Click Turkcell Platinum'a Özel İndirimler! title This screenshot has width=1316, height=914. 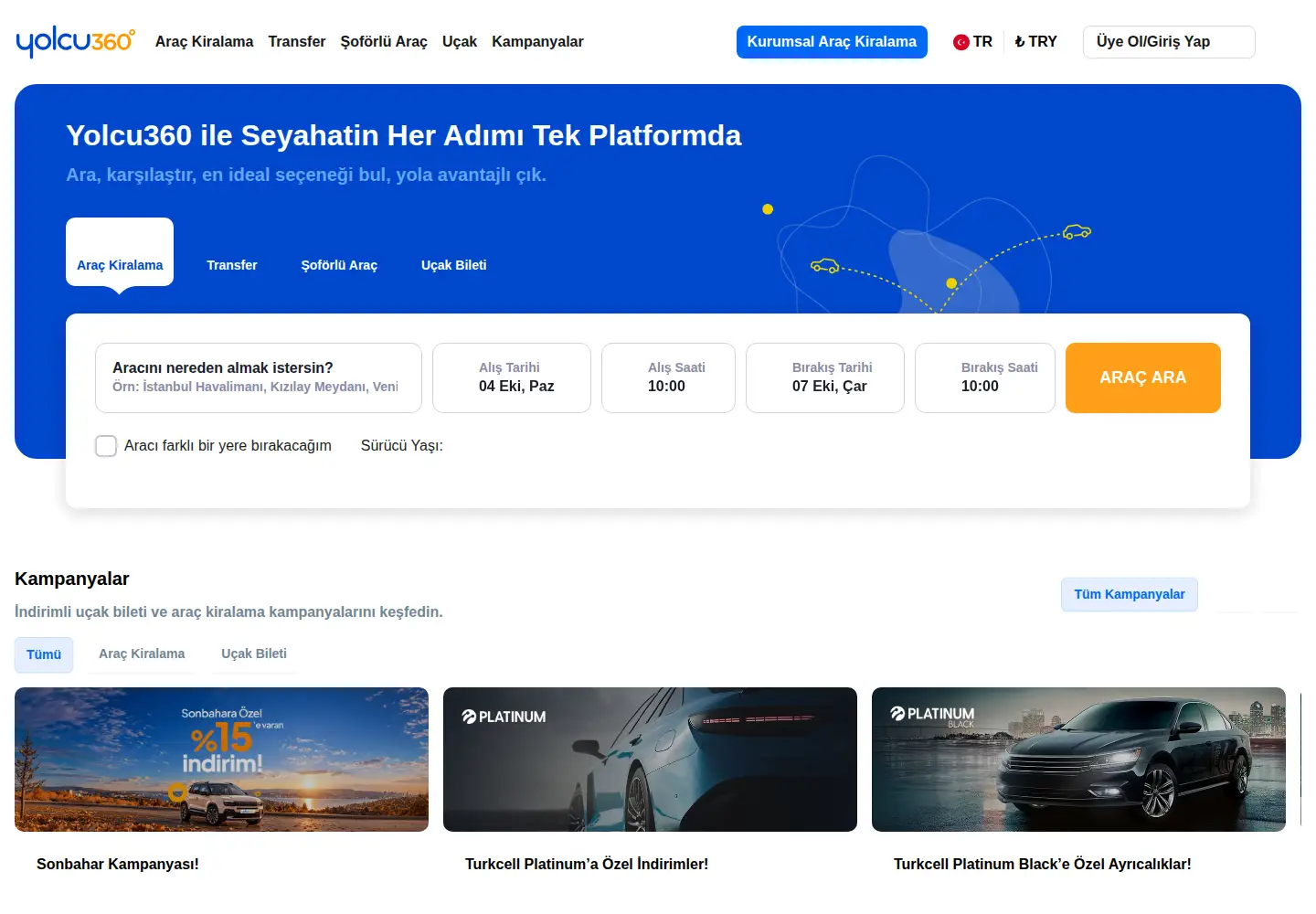[587, 864]
